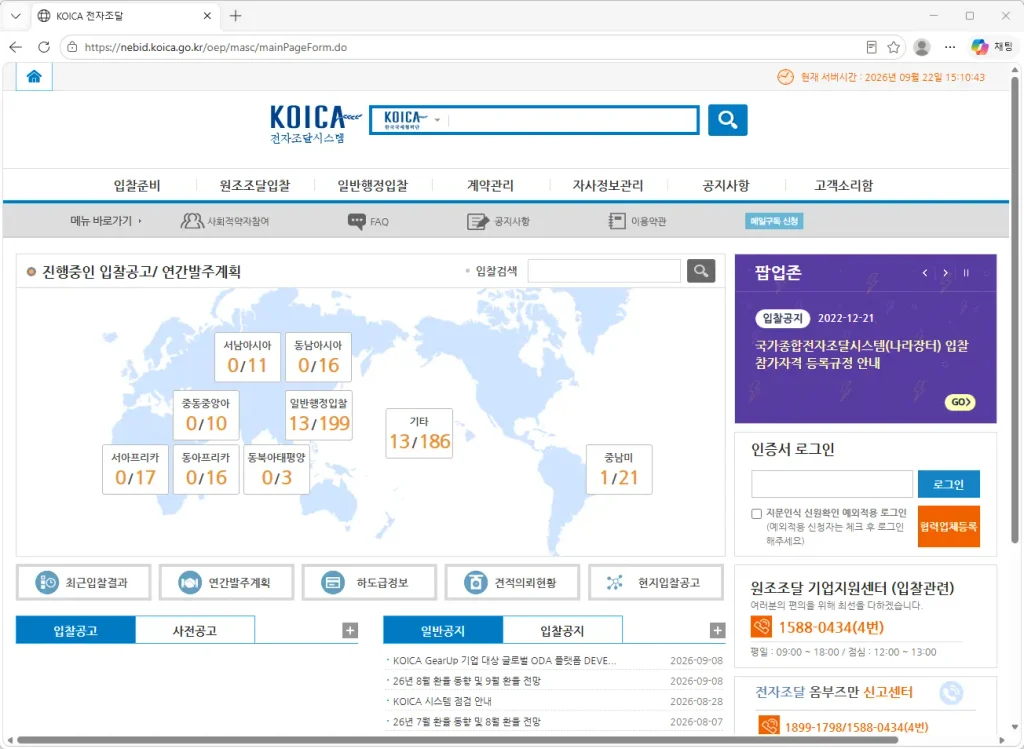The image size is (1024, 749).
Task: Open the new browser tab plus button
Action: (x=236, y=16)
